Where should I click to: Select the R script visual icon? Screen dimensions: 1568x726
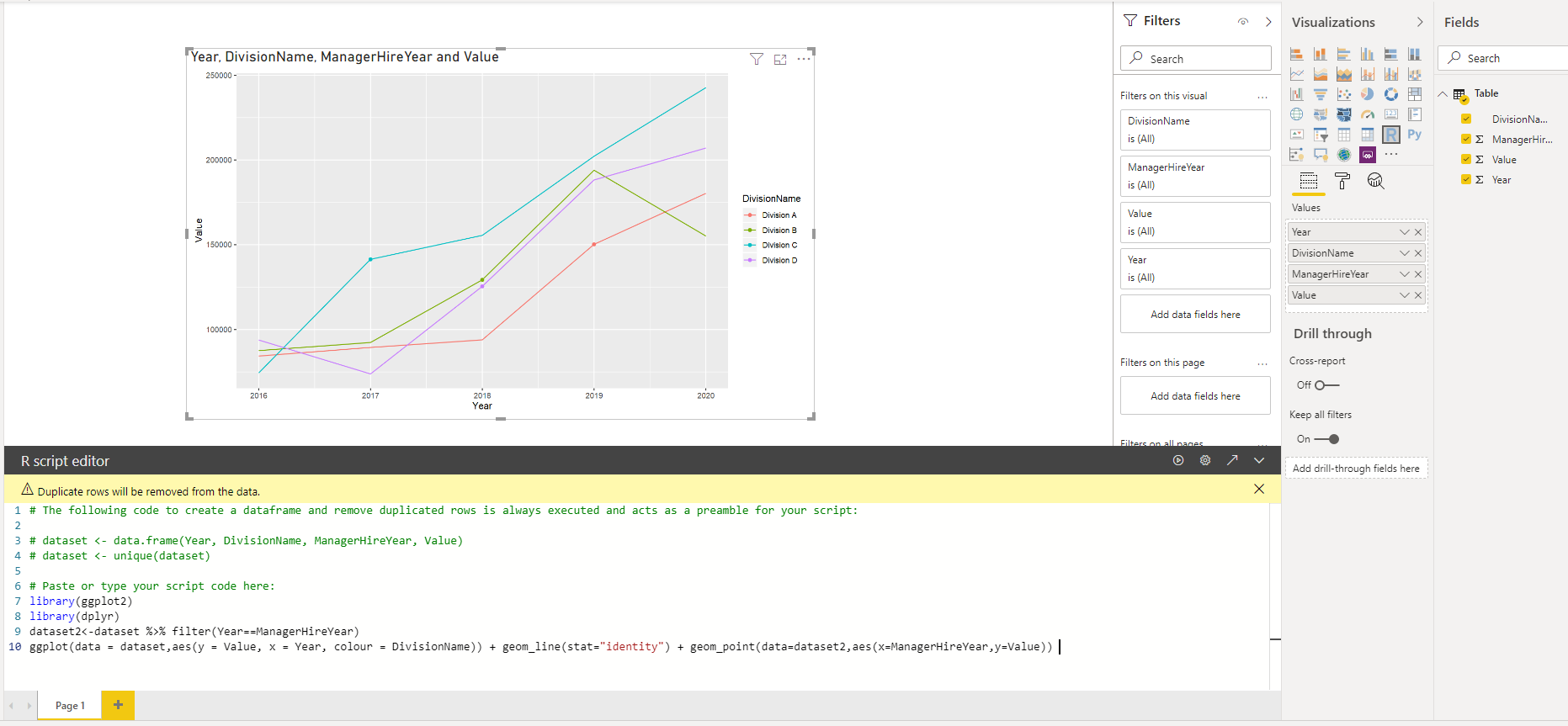click(1391, 135)
